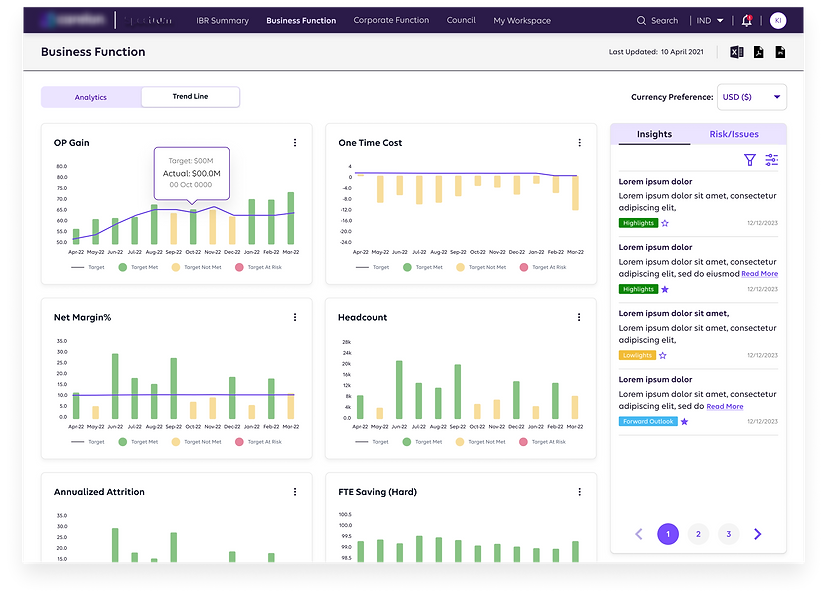
Task: Toggle Target Not Met legend in Headcount
Action: 480,442
